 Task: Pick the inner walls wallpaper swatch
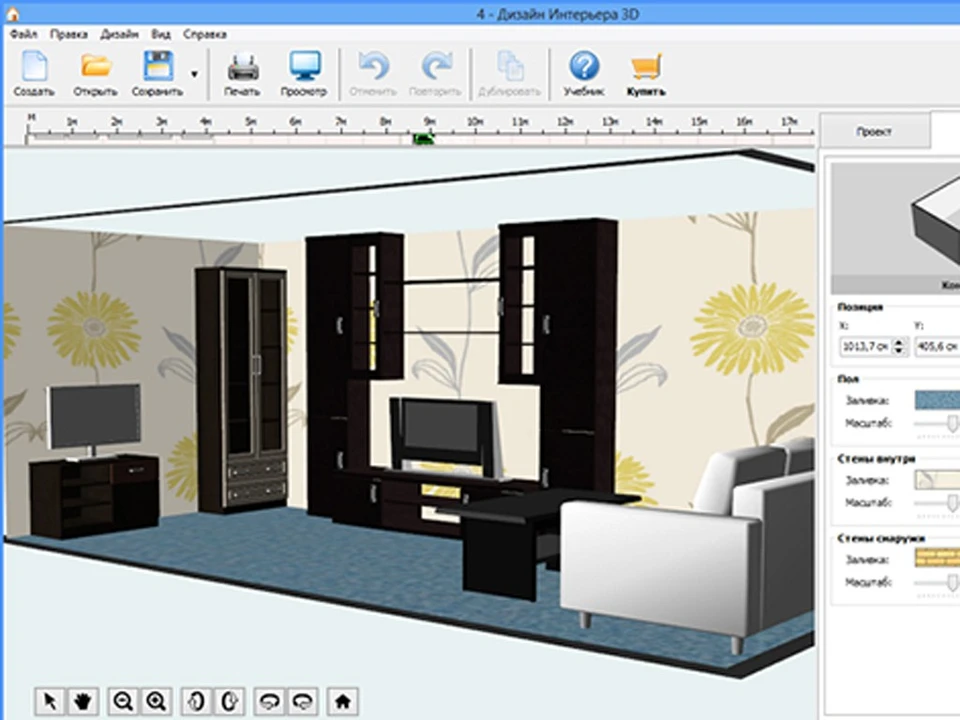tap(937, 479)
